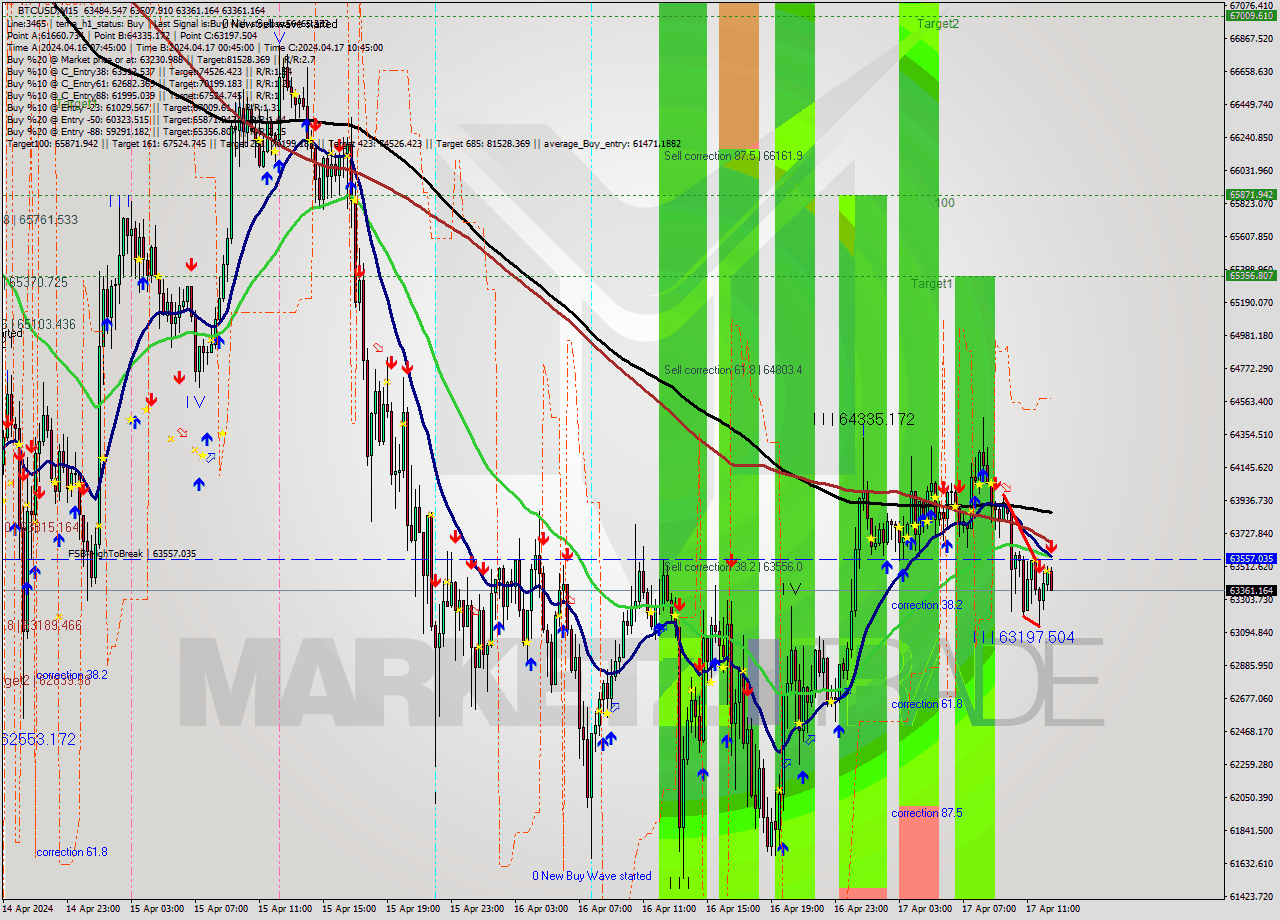
Task: Click the '16 Apr 03:00' time label
Action: pyautogui.click(x=542, y=909)
